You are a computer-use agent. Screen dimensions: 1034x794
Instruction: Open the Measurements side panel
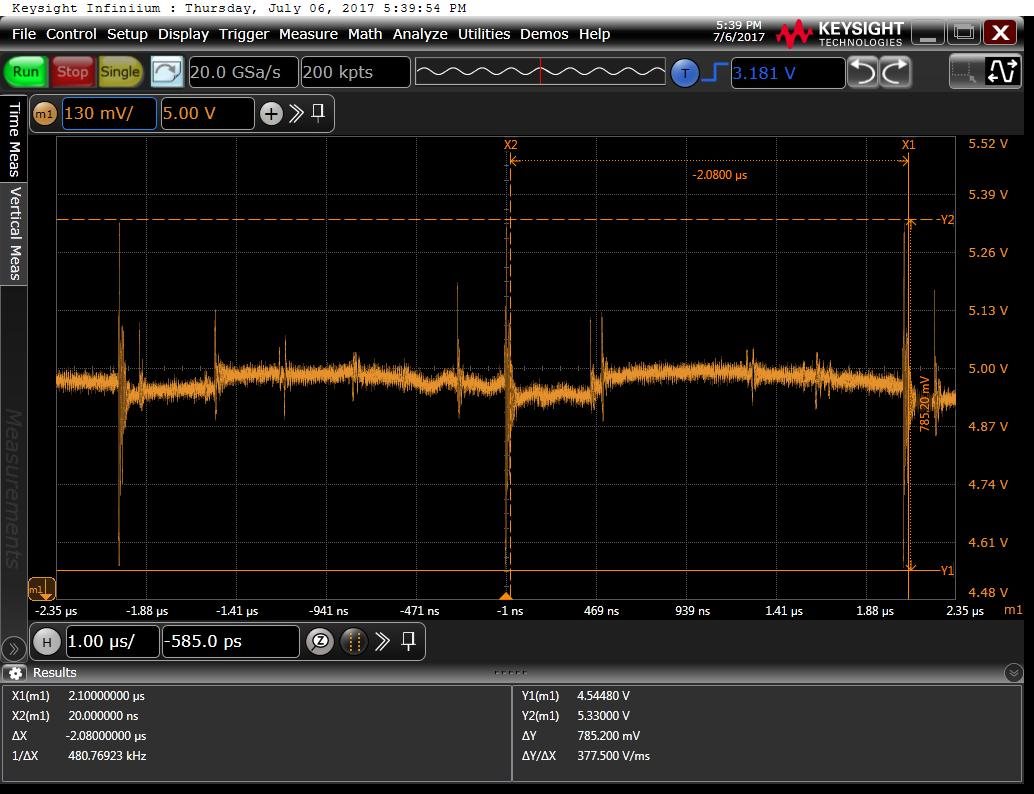click(14, 488)
